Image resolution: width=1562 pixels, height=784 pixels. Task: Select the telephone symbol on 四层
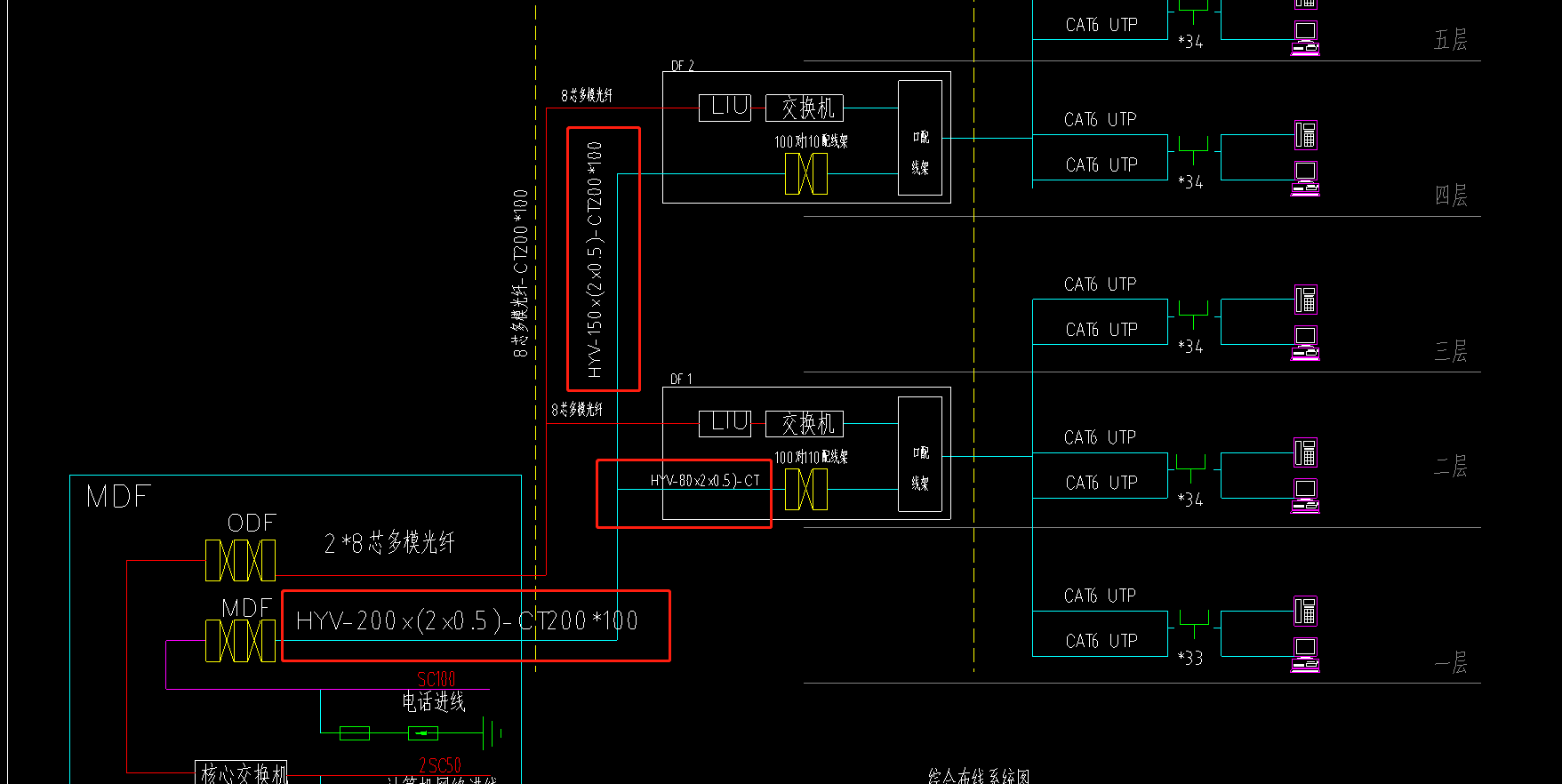(x=1305, y=135)
